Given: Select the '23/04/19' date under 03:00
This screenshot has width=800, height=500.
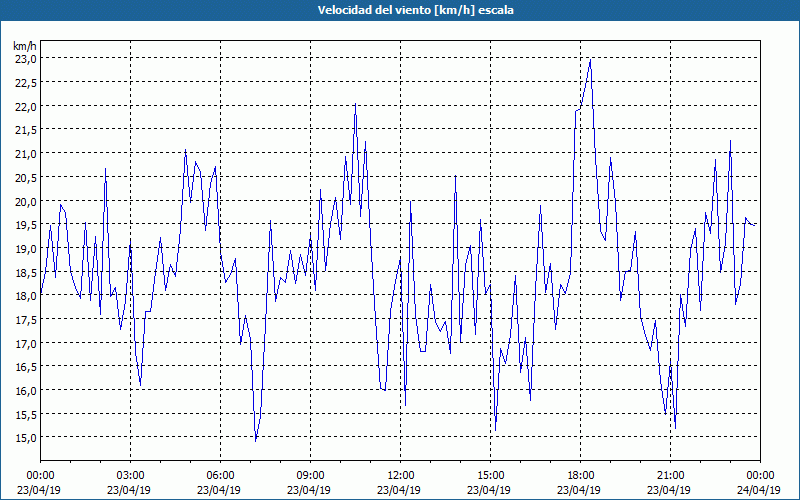Looking at the screenshot, I should click(129, 490).
